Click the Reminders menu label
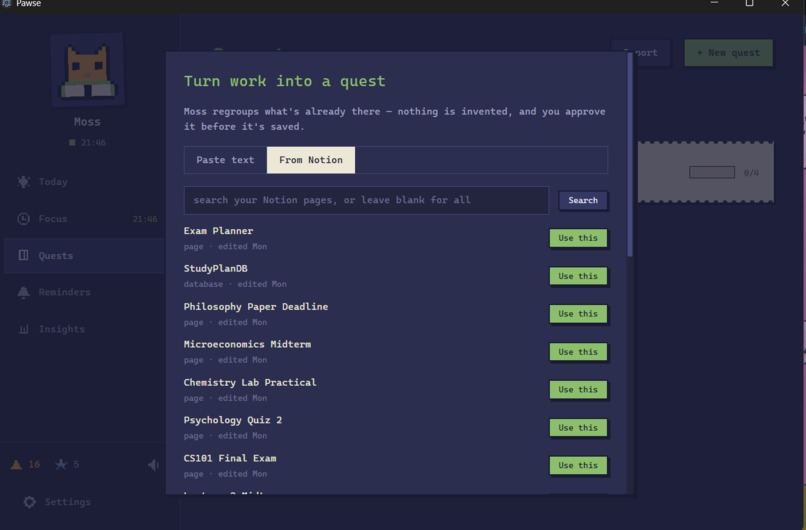Screen dimensions: 806x530 click(x=64, y=292)
